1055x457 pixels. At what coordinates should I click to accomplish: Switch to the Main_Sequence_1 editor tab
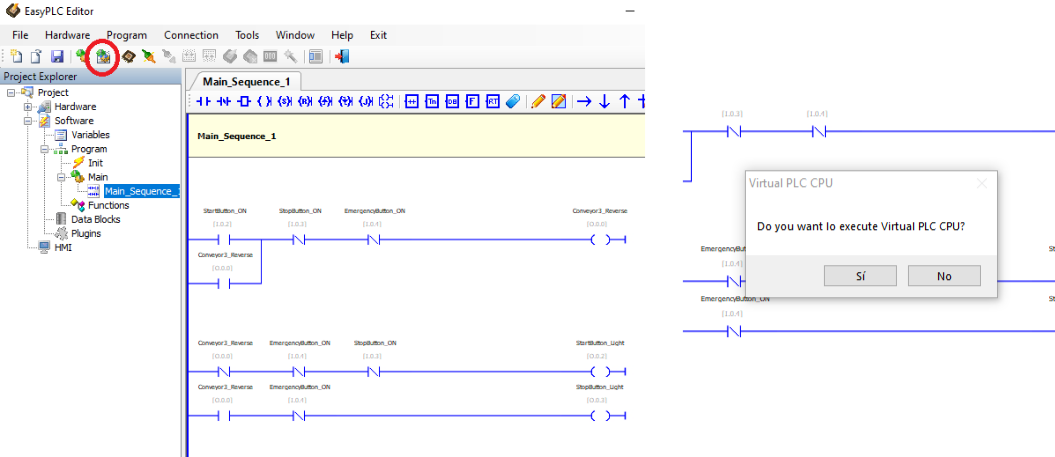[245, 82]
